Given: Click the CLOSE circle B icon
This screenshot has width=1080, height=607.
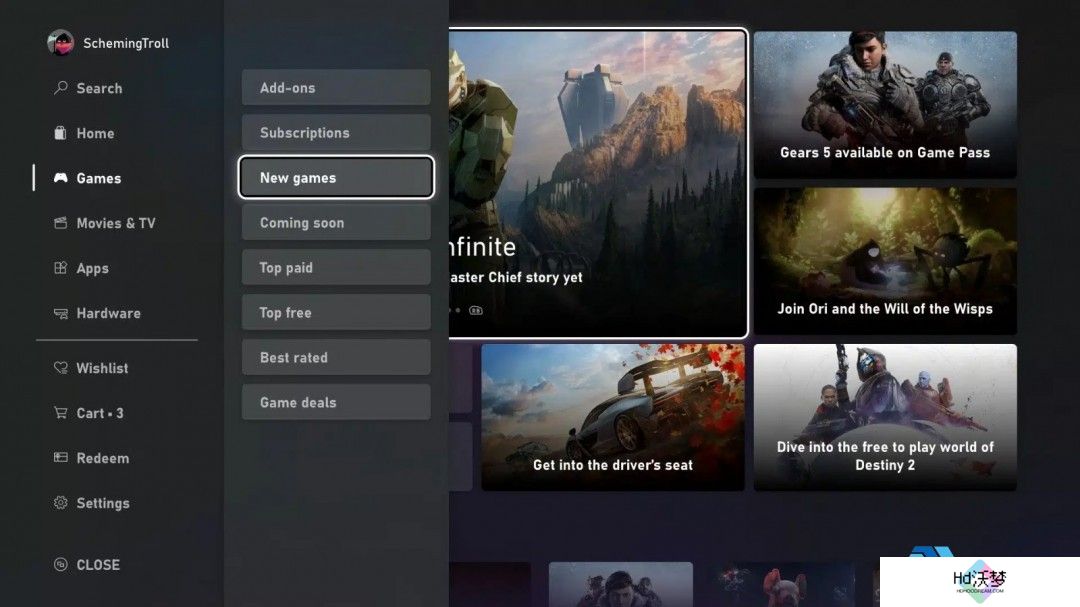Looking at the screenshot, I should 61,564.
